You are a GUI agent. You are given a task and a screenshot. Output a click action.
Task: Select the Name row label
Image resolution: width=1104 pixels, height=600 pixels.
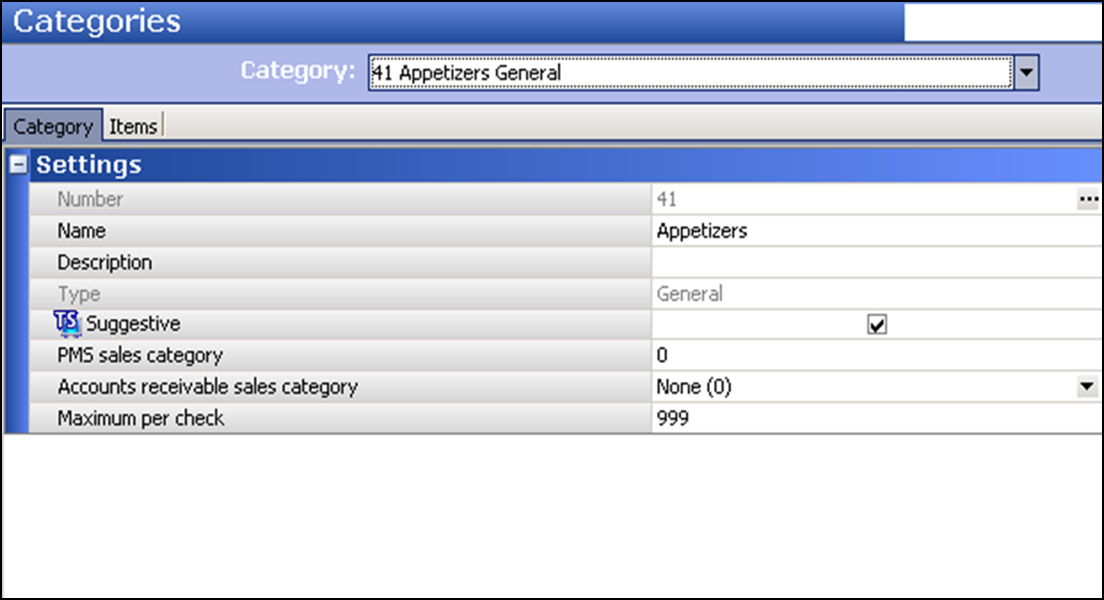[x=82, y=231]
